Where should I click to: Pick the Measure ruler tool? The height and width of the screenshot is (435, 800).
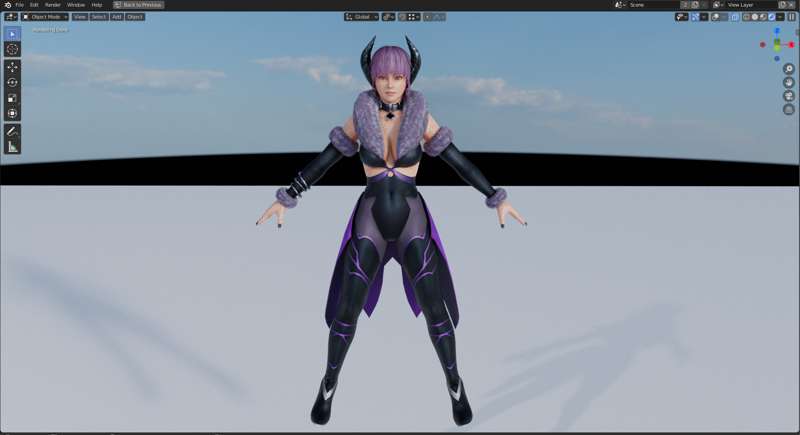click(x=12, y=147)
